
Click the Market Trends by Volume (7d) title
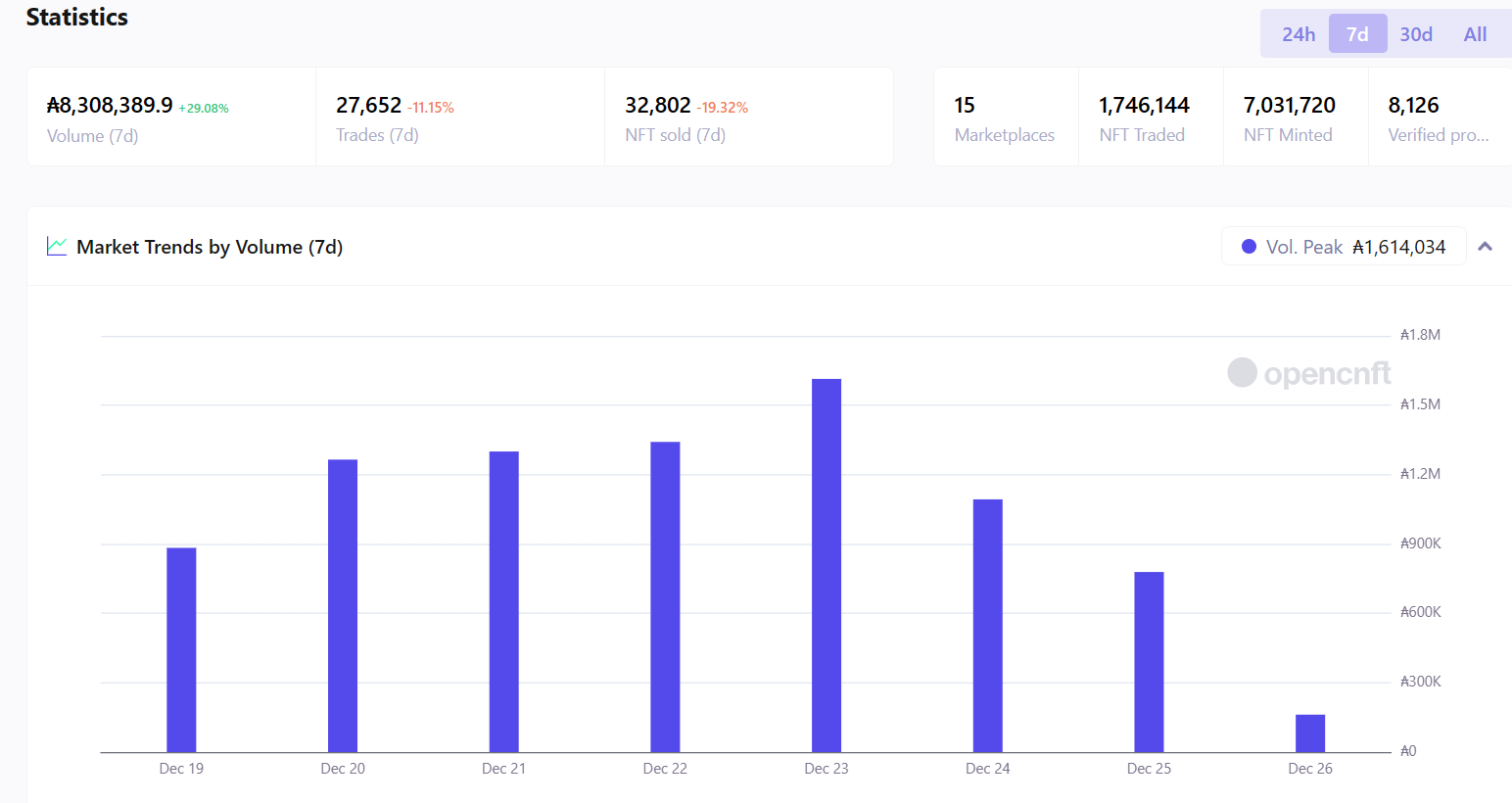point(210,247)
